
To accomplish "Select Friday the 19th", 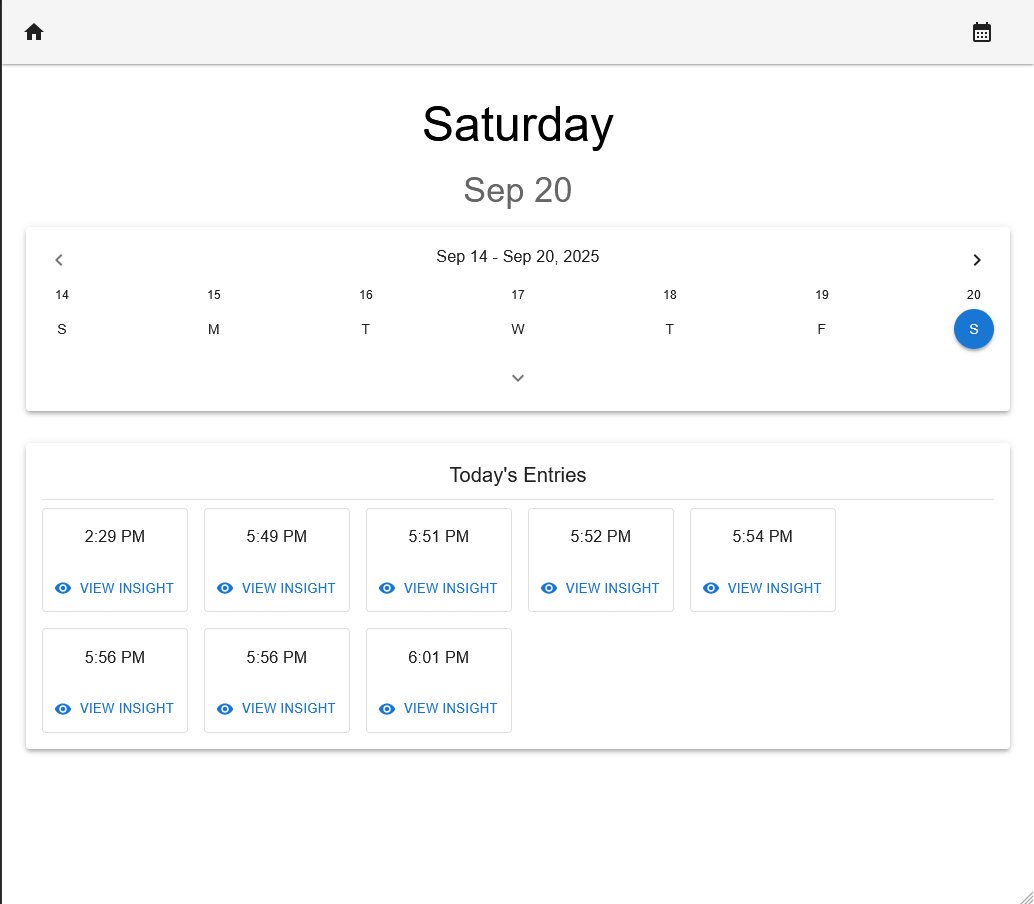I will point(822,329).
